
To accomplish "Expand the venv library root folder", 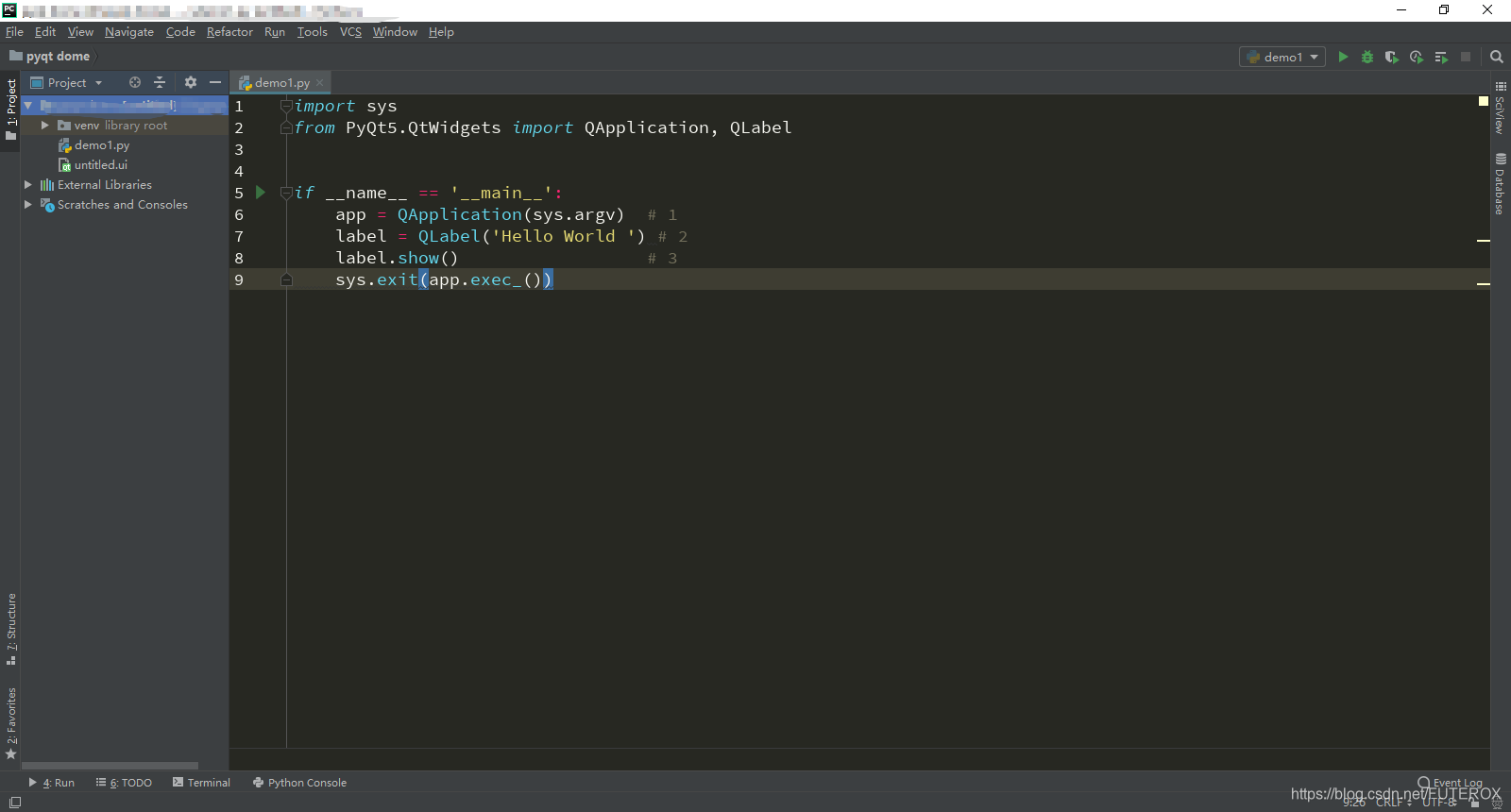I will 44,125.
